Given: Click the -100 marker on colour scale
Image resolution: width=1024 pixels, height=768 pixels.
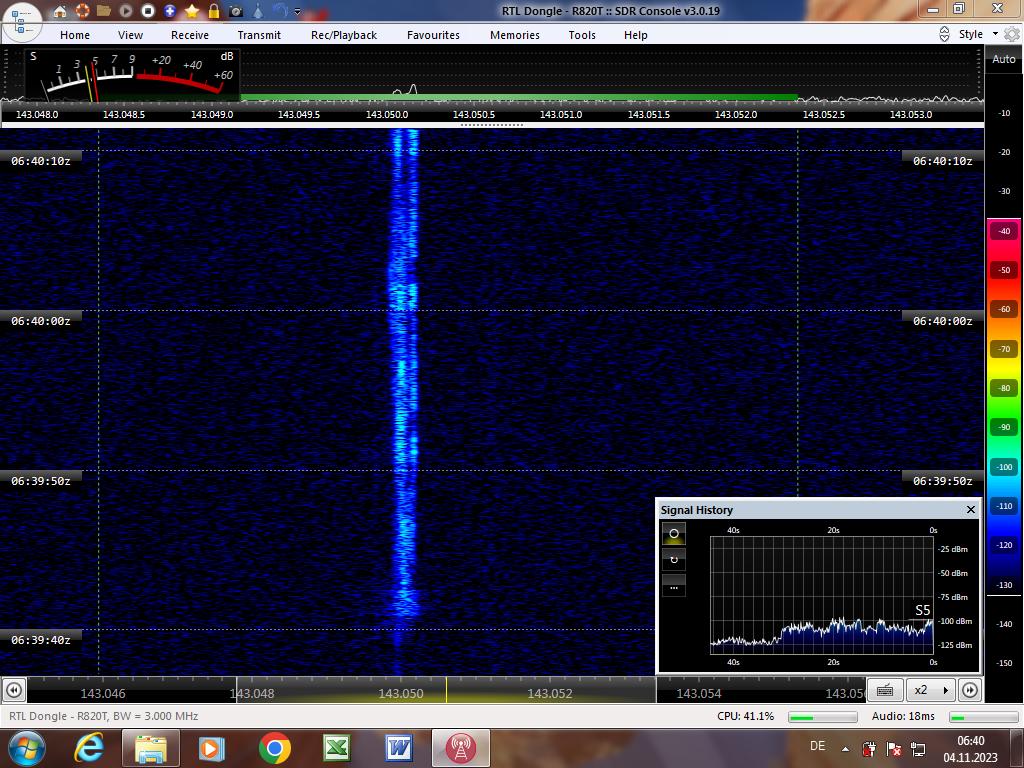Looking at the screenshot, I should 1004,467.
